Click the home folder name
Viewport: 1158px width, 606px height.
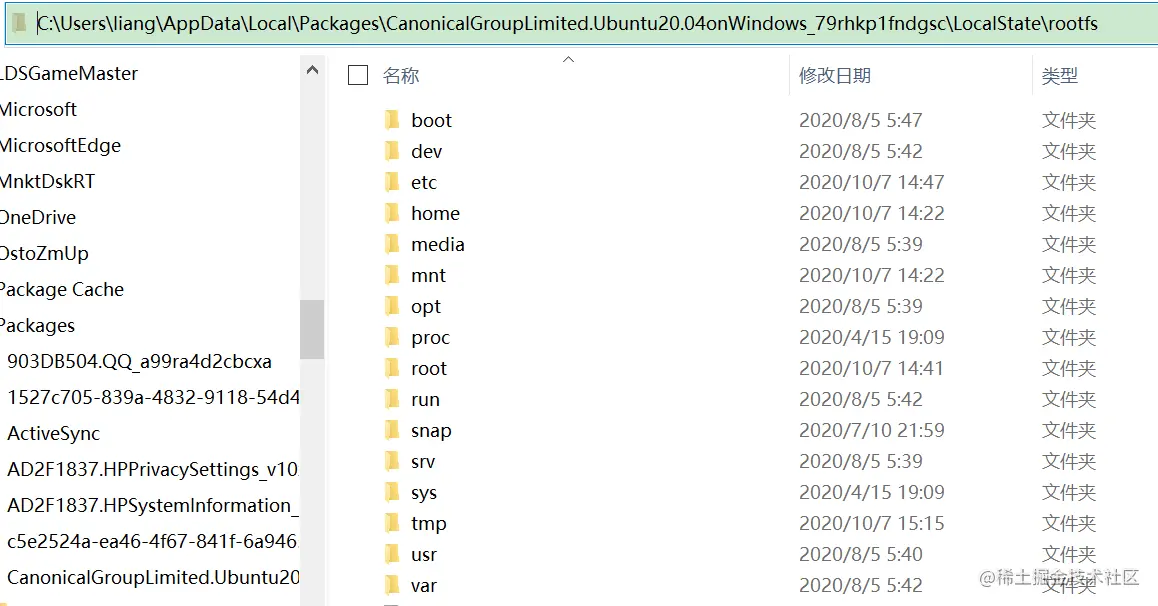tap(436, 213)
